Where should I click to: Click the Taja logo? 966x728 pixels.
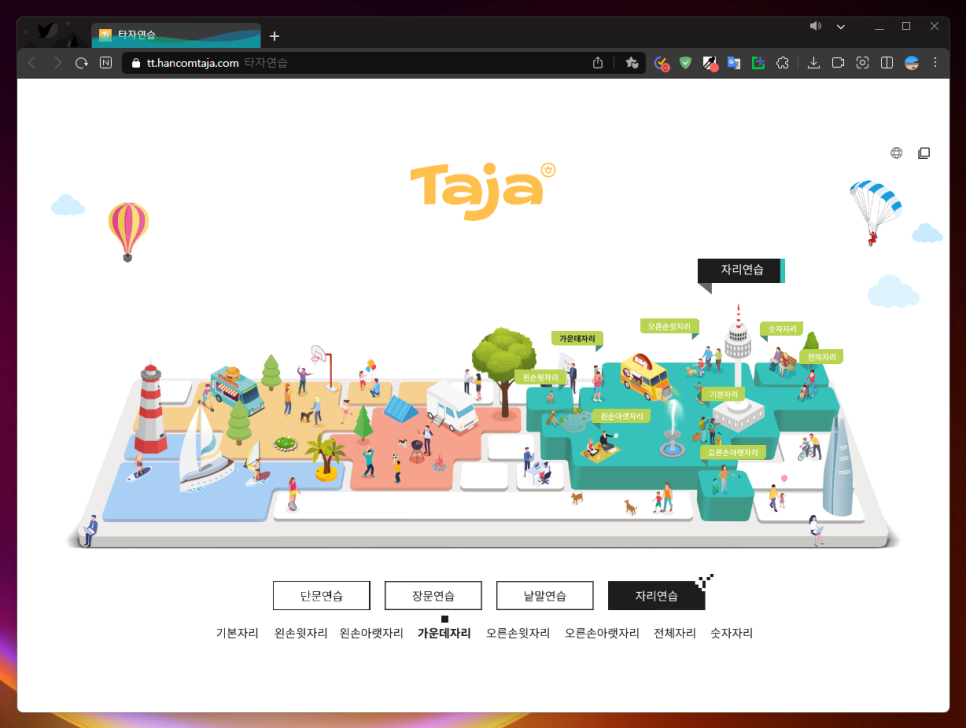click(482, 191)
